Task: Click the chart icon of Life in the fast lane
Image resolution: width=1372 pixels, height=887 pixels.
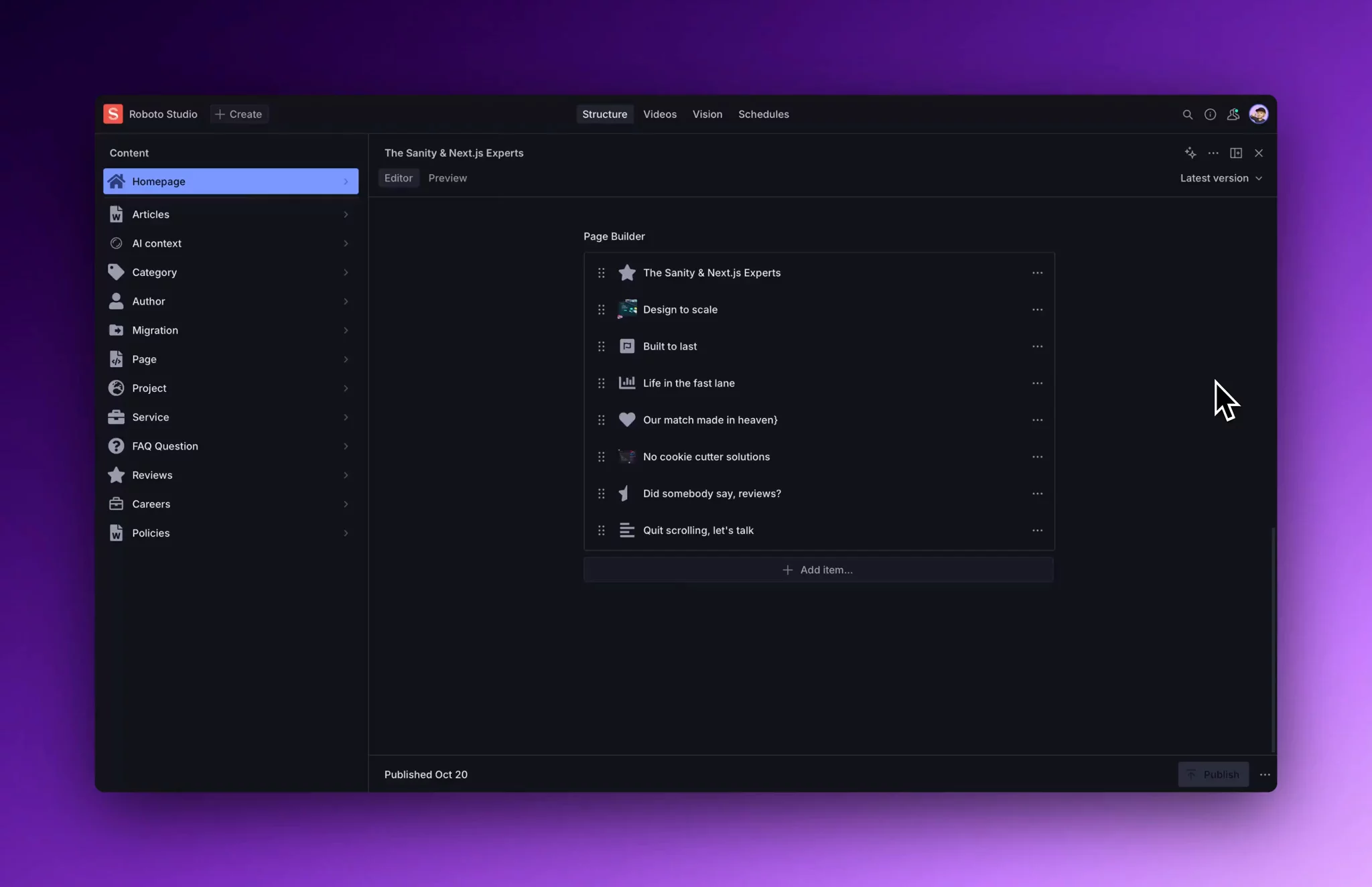Action: tap(627, 383)
